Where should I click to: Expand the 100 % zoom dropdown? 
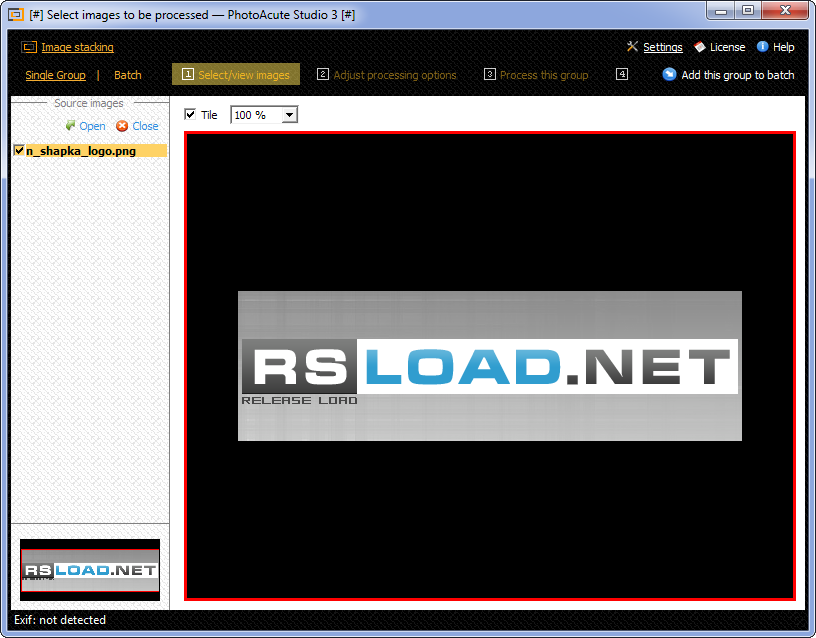tap(289, 115)
